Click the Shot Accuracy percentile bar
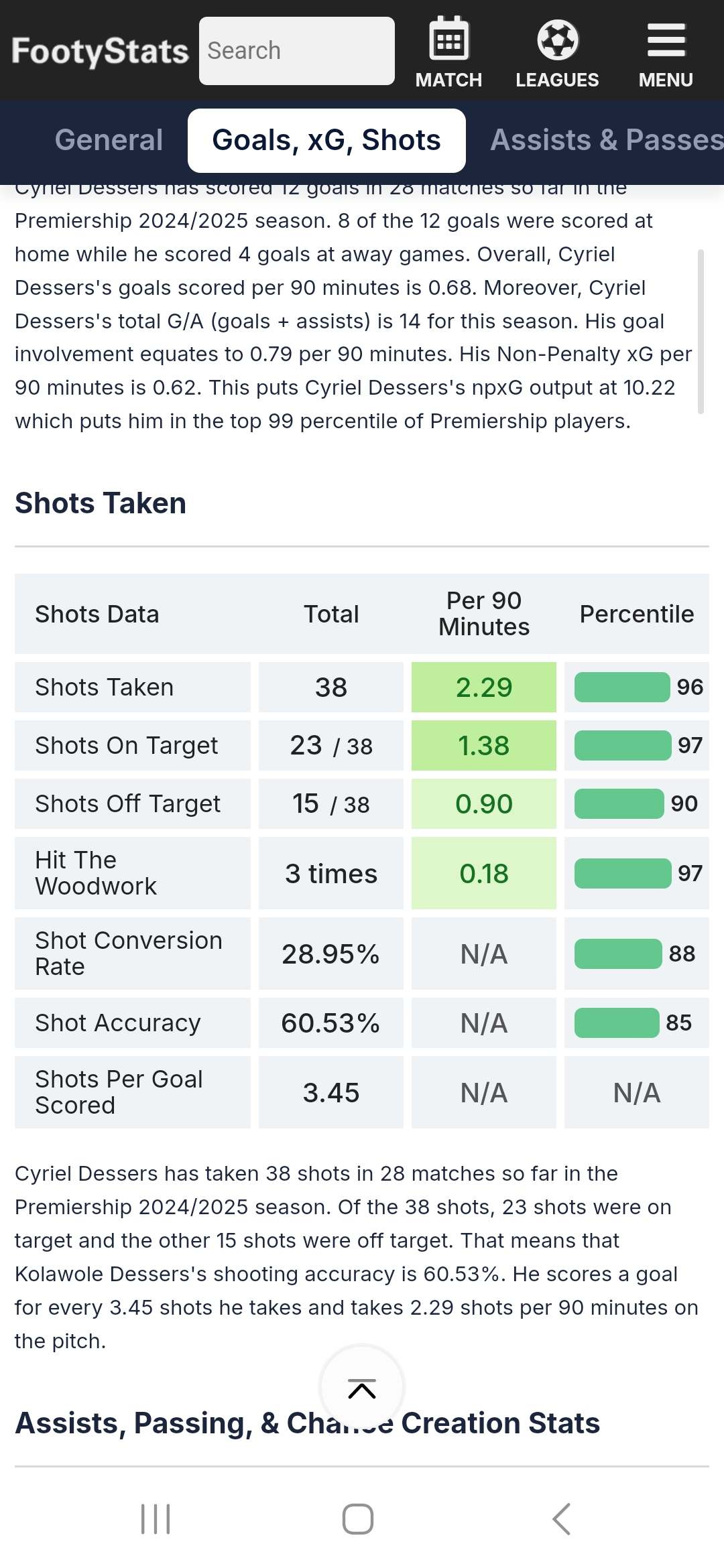Viewport: 724px width, 1568px height. (617, 1023)
